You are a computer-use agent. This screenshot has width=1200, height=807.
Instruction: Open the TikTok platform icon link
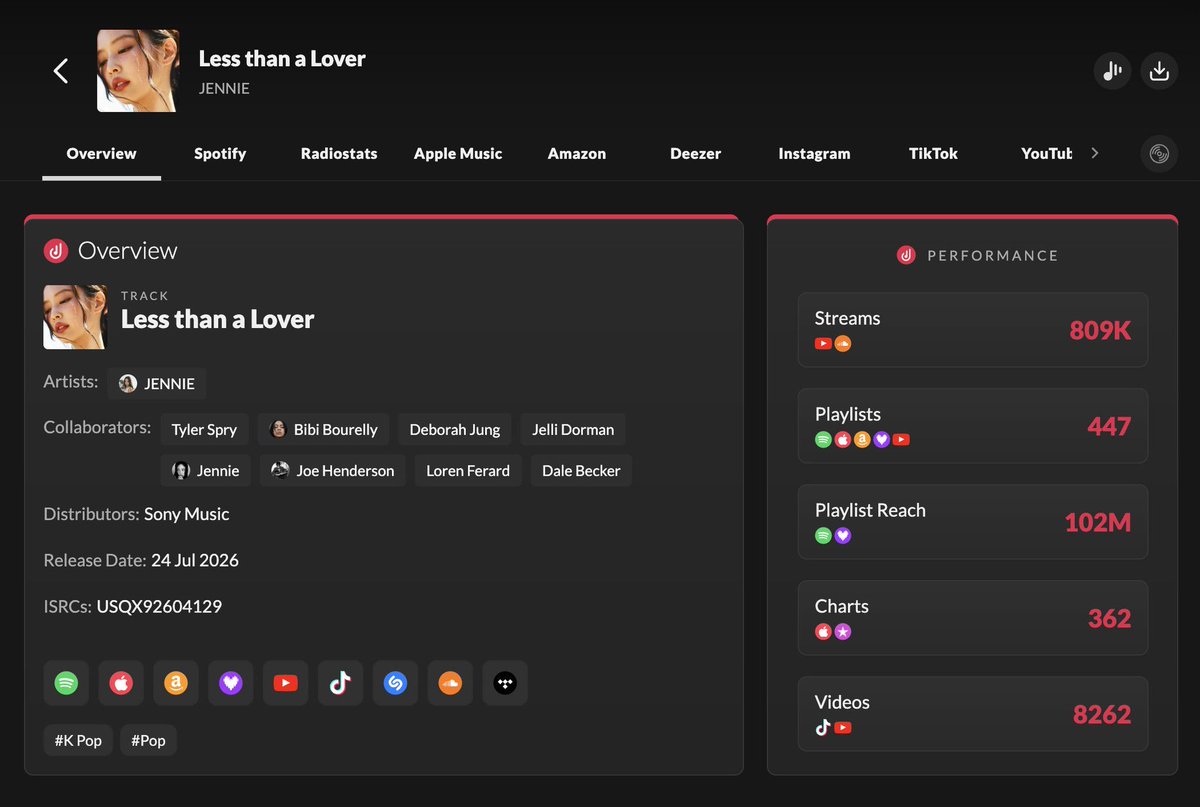point(340,684)
